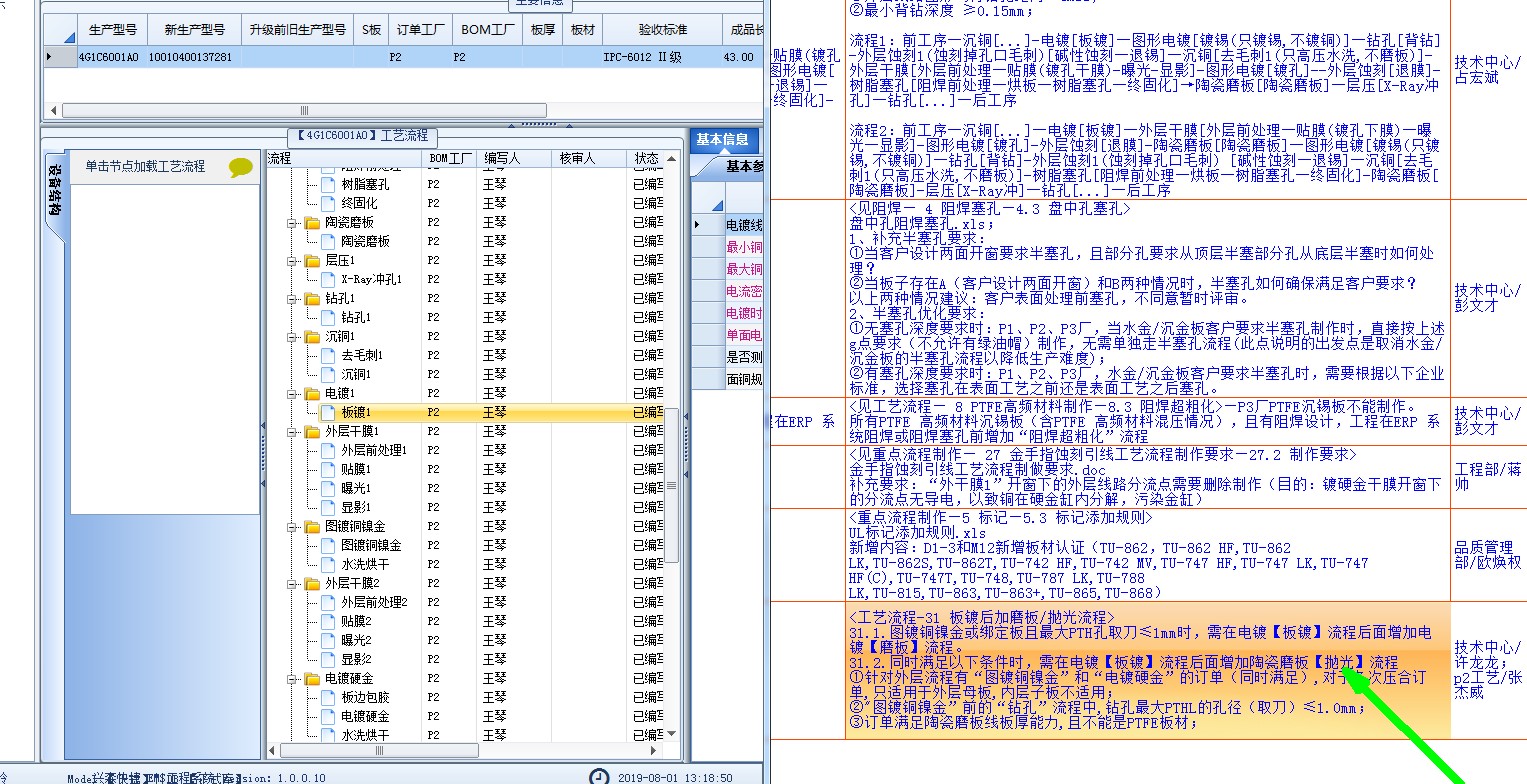Click top grid horizontal scrollbar thumb
Viewport: 1527px width, 784px height.
[x=304, y=110]
